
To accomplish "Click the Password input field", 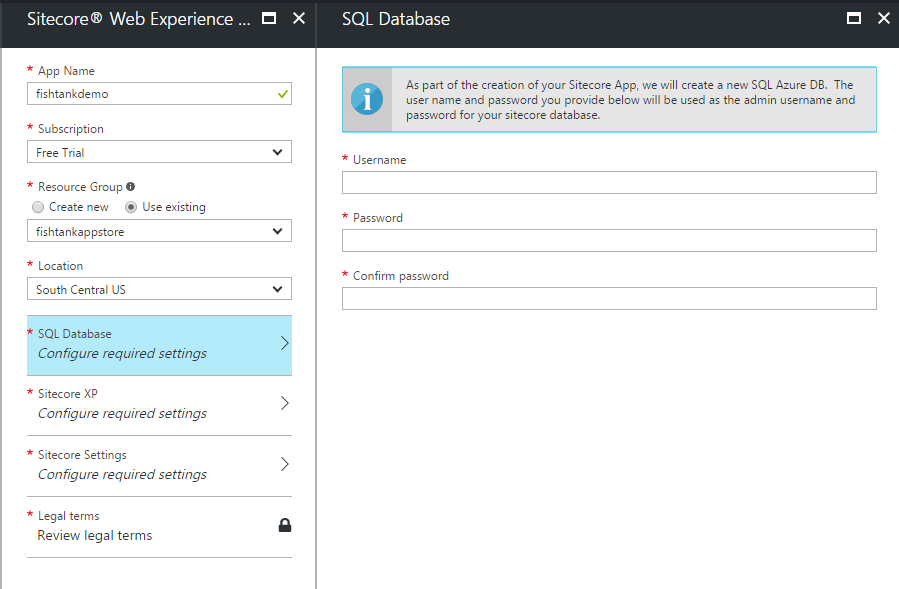I will 609,240.
